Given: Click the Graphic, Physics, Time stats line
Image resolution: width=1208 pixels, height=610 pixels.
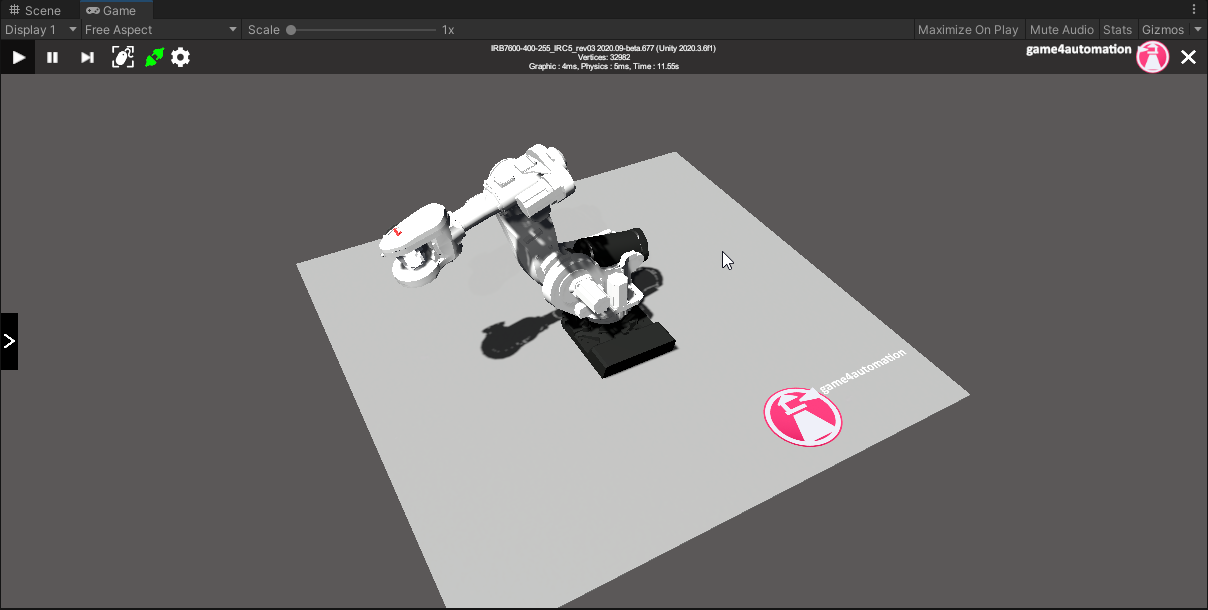Looking at the screenshot, I should click(603, 66).
